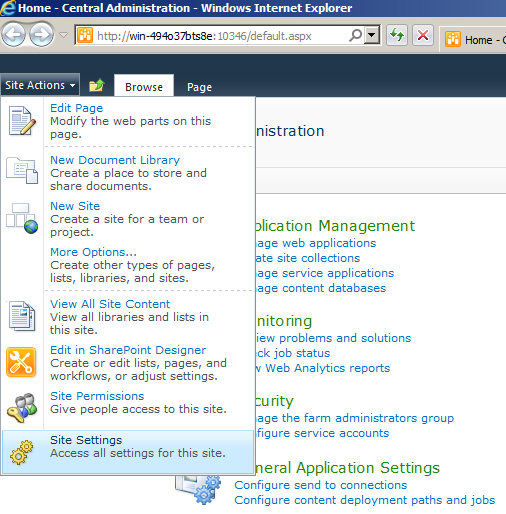Image resolution: width=506 pixels, height=514 pixels.
Task: Open the address bar history dropdown arrow
Action: point(372,35)
